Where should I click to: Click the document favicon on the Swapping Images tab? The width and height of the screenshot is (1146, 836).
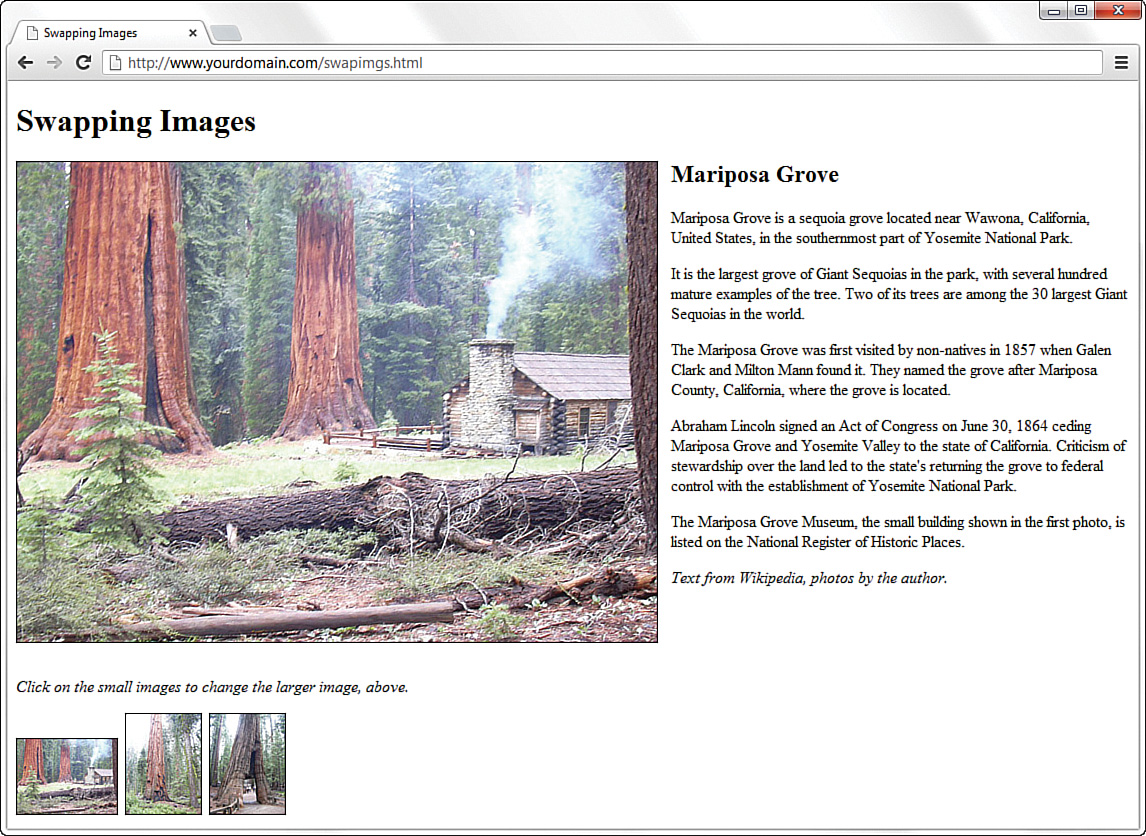click(31, 32)
